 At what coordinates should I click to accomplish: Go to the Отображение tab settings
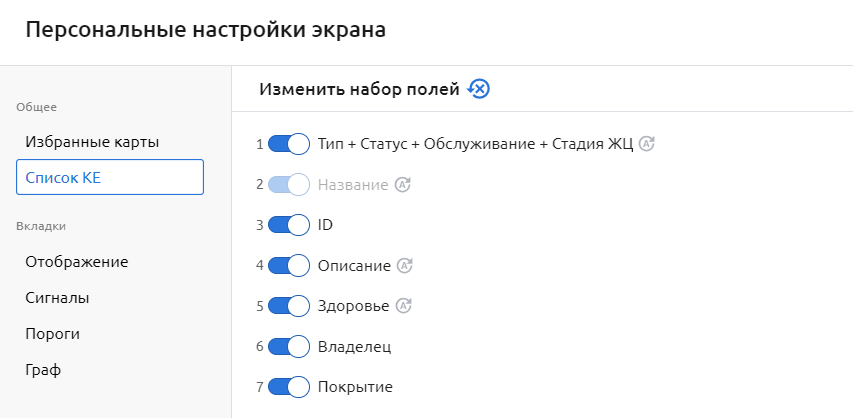click(x=77, y=262)
